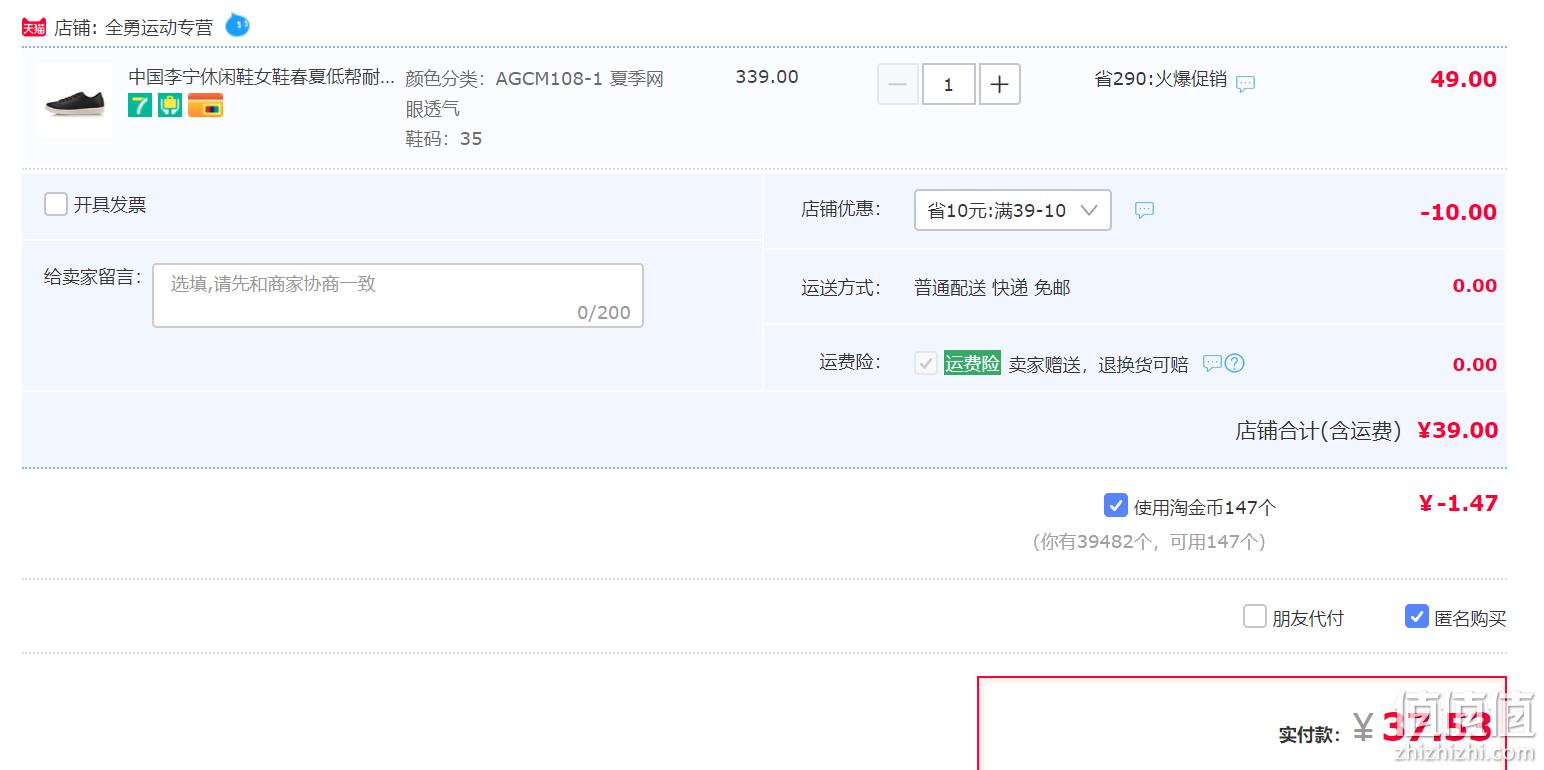1544x770 pixels.
Task: Click the 普通配送 快递 免邮 shipping text
Action: click(992, 288)
